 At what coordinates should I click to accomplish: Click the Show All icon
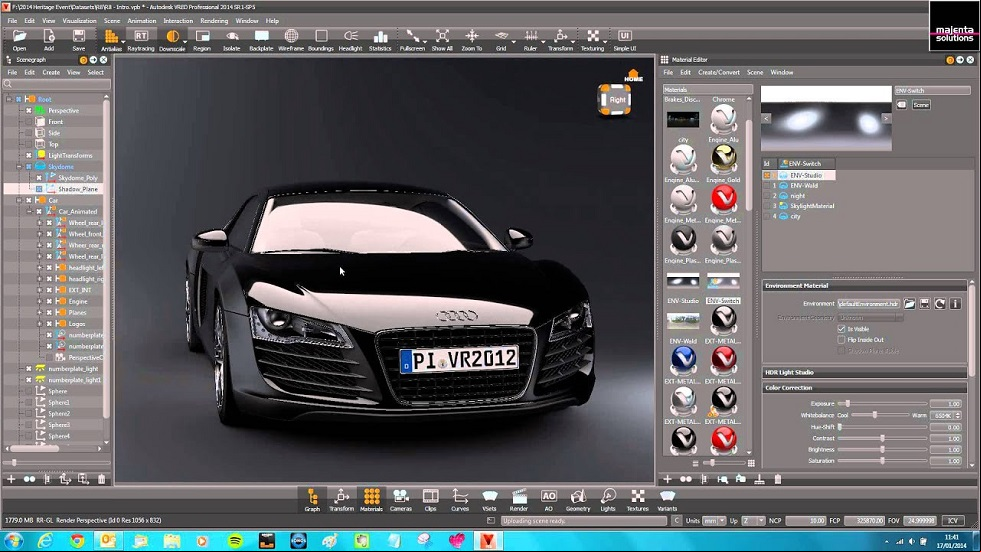pos(442,39)
